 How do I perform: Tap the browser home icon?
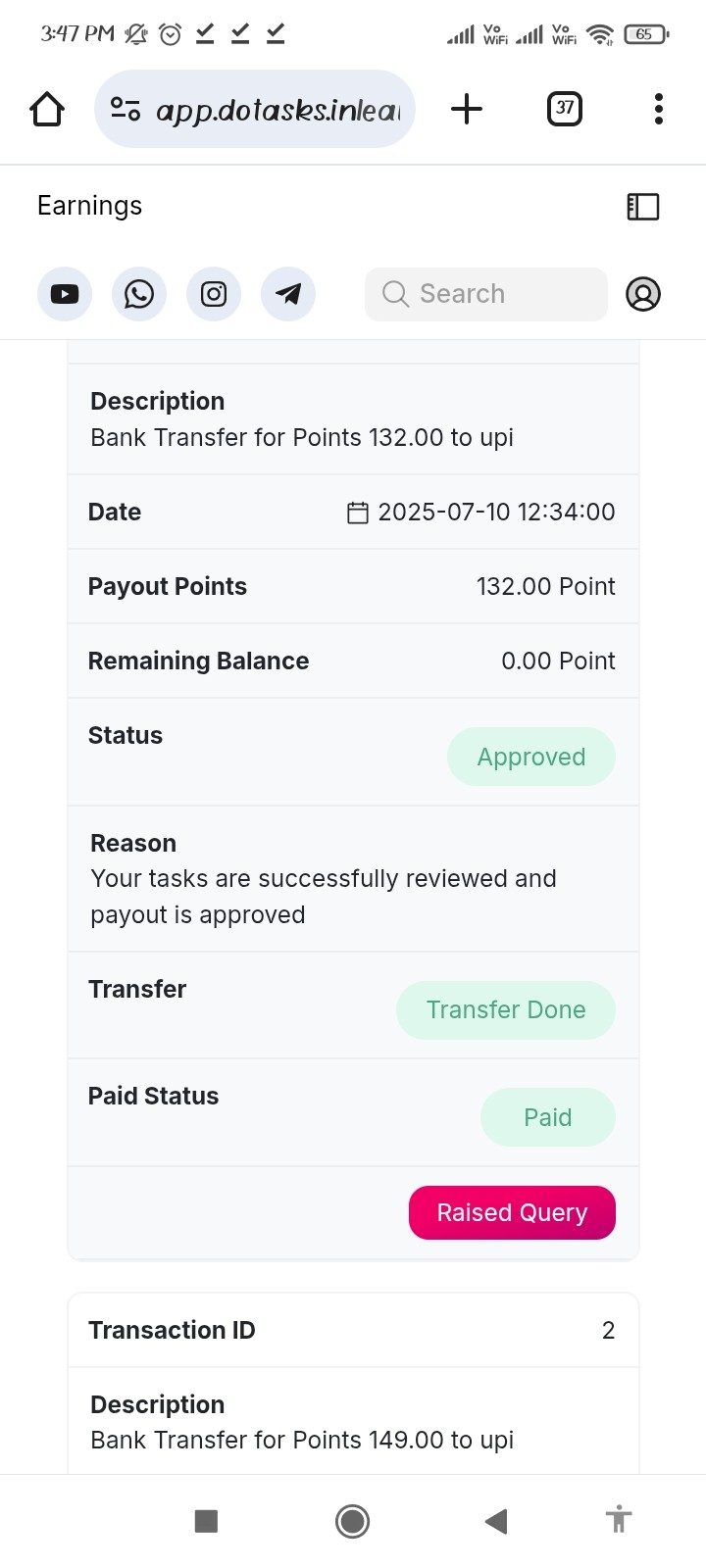[47, 109]
